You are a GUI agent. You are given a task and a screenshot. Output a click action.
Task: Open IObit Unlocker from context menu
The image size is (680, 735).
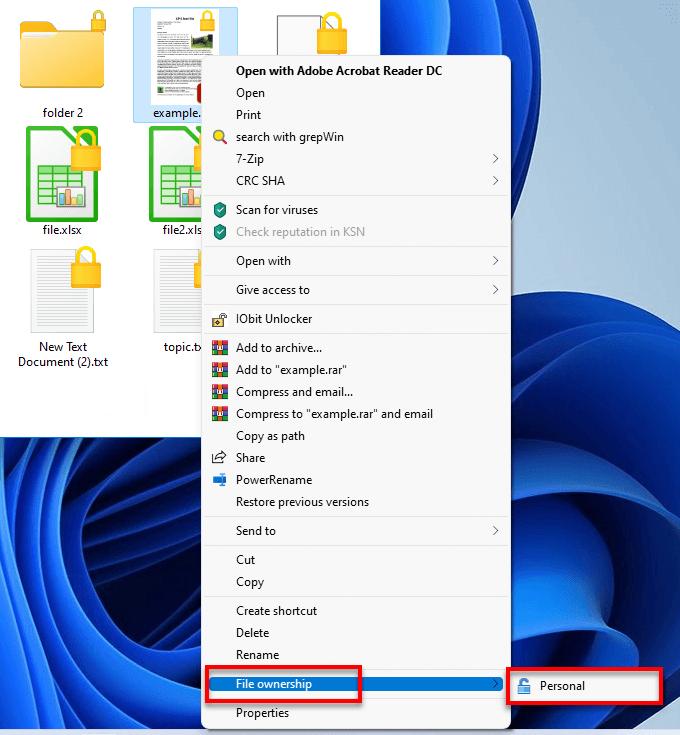[x=274, y=319]
